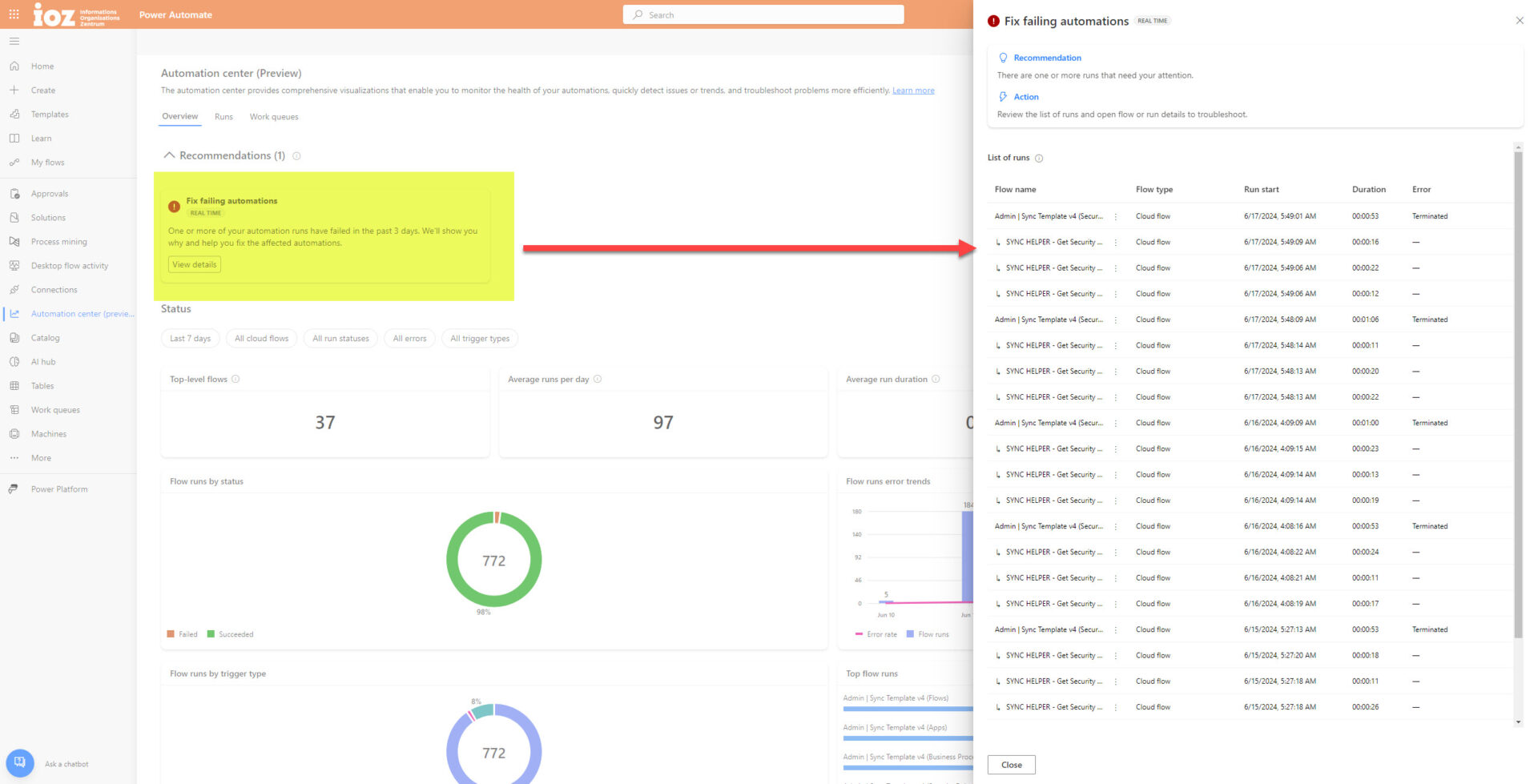Open options for 6/16/2024 4:09:09 AM run
This screenshot has height=784, width=1538.
point(1116,424)
